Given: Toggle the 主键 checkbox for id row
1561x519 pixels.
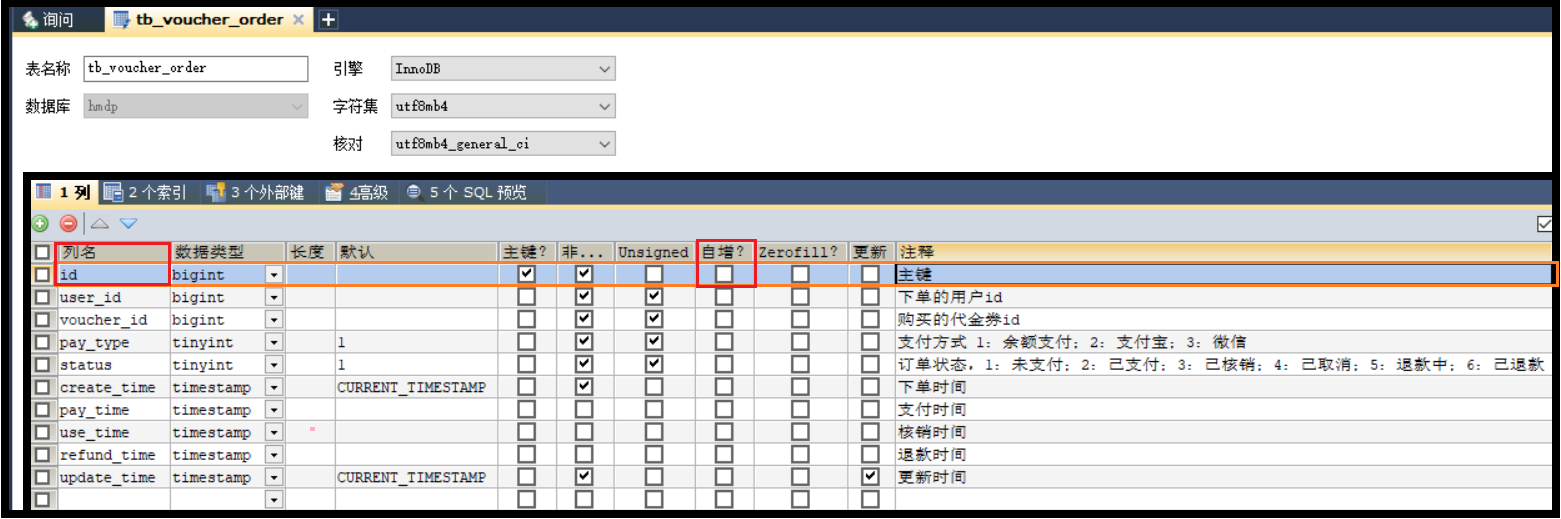Looking at the screenshot, I should click(526, 274).
